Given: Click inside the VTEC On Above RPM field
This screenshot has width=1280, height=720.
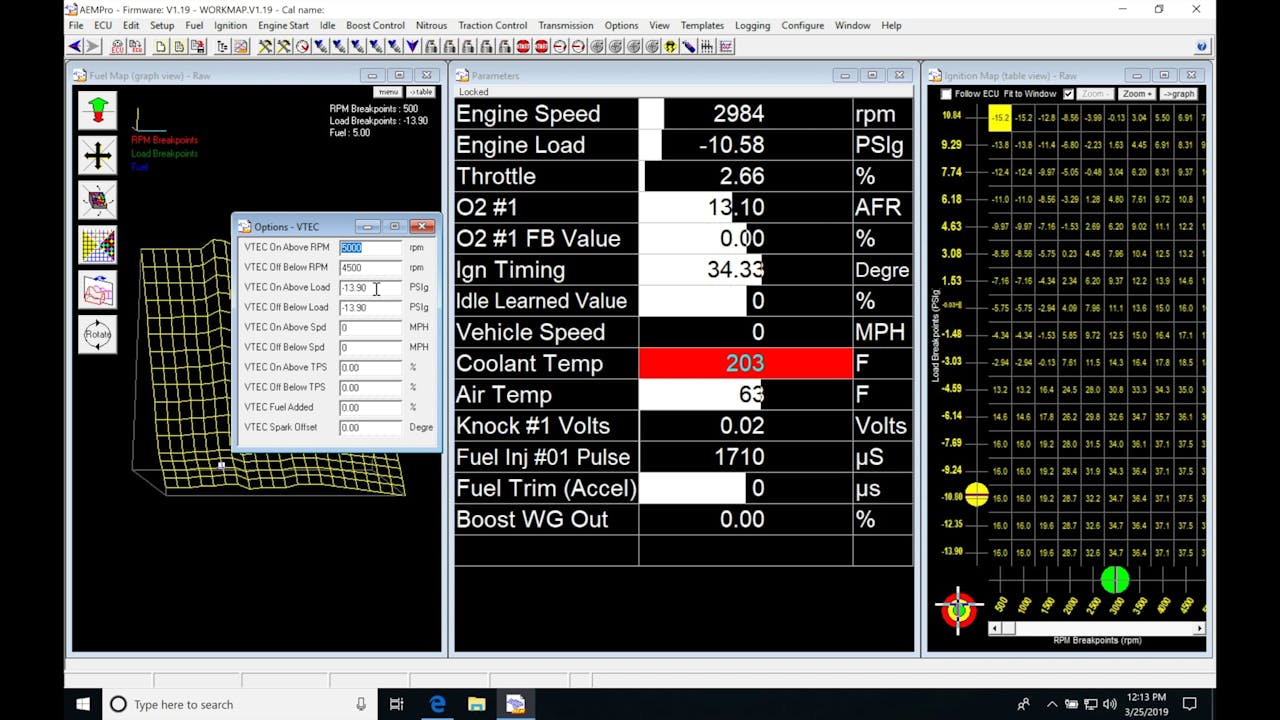Looking at the screenshot, I should (x=370, y=247).
